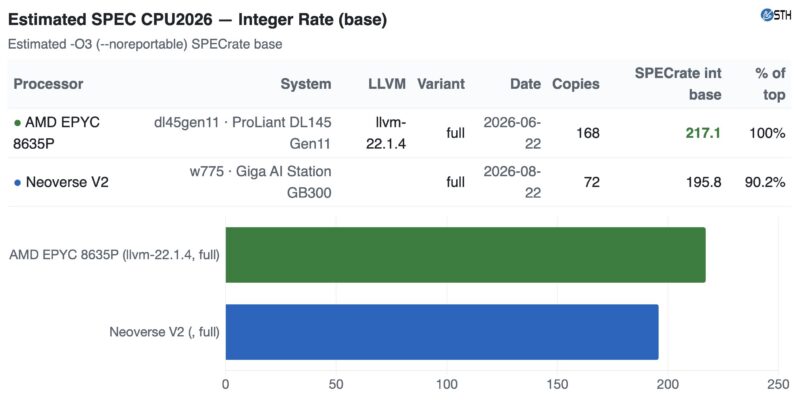
Task: Select the Copies column header
Action: pos(576,84)
